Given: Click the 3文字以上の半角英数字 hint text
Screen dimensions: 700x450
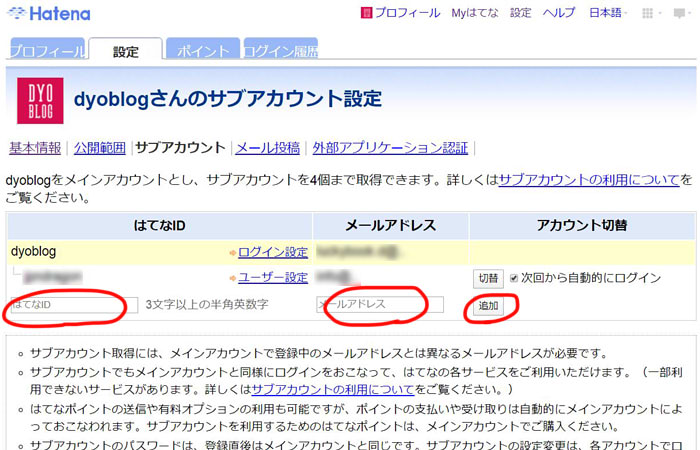Looking at the screenshot, I should coord(207,305).
